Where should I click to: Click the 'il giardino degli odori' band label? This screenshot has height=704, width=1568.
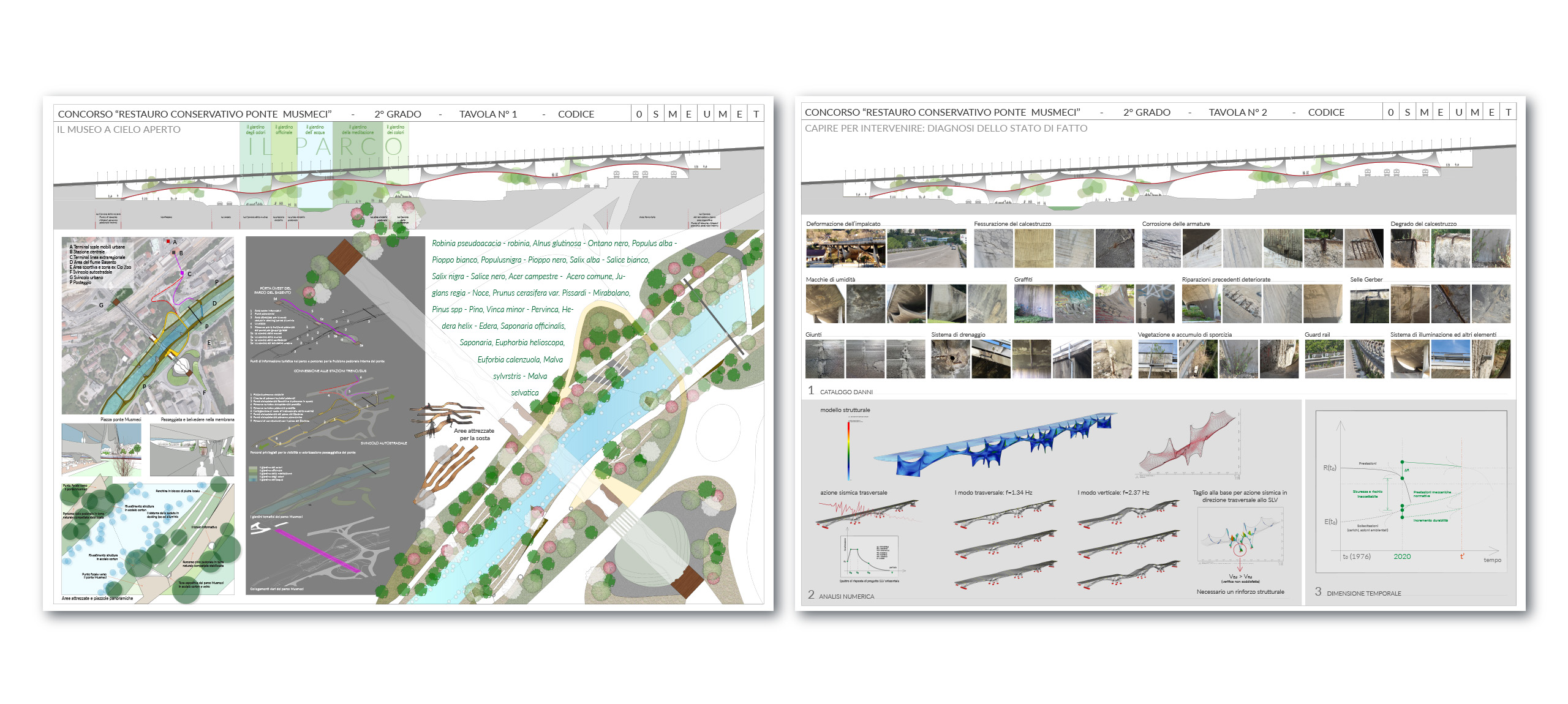click(256, 130)
